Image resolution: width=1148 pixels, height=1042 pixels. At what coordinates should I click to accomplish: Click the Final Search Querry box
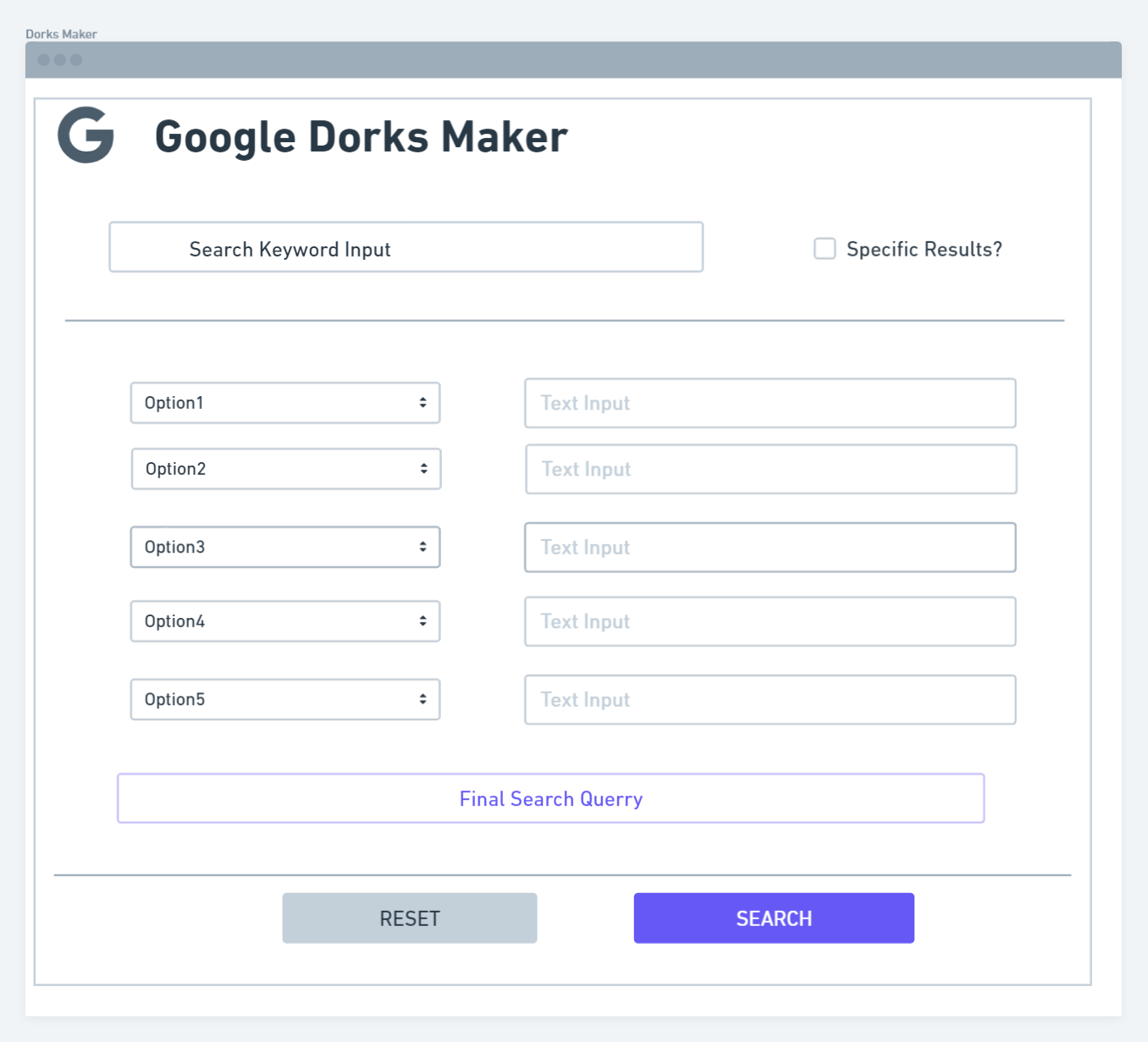point(550,797)
